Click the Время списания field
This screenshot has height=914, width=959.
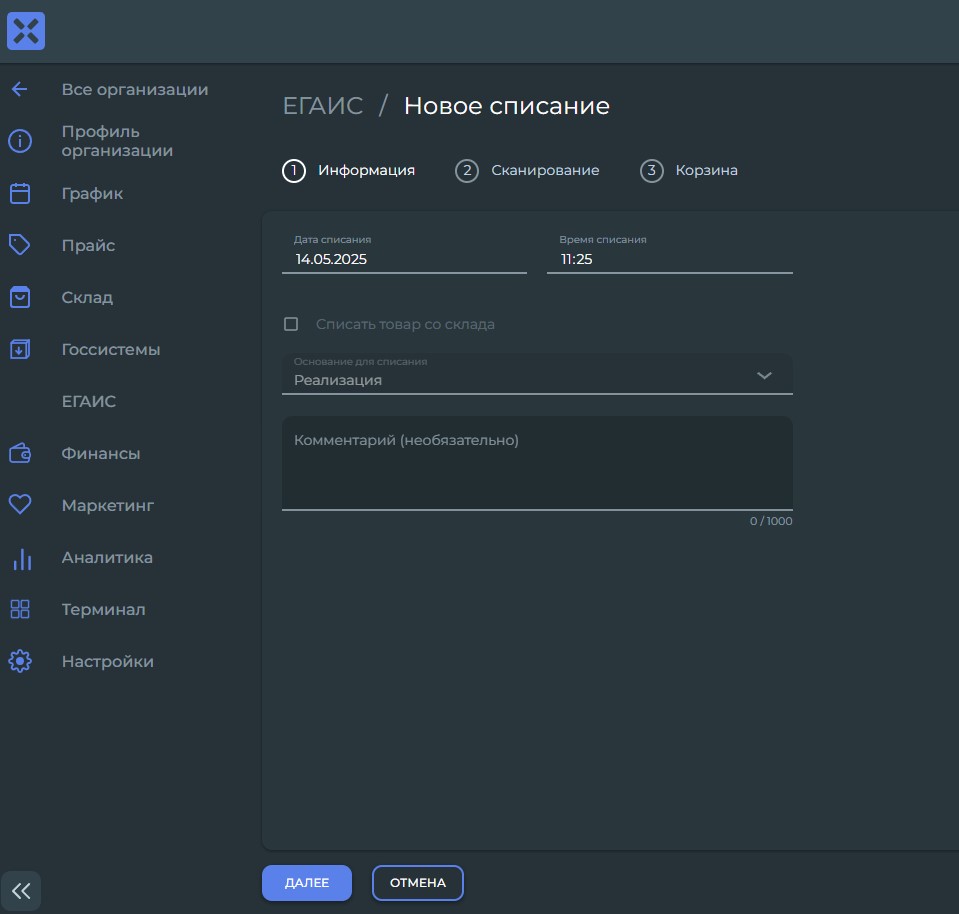(670, 252)
